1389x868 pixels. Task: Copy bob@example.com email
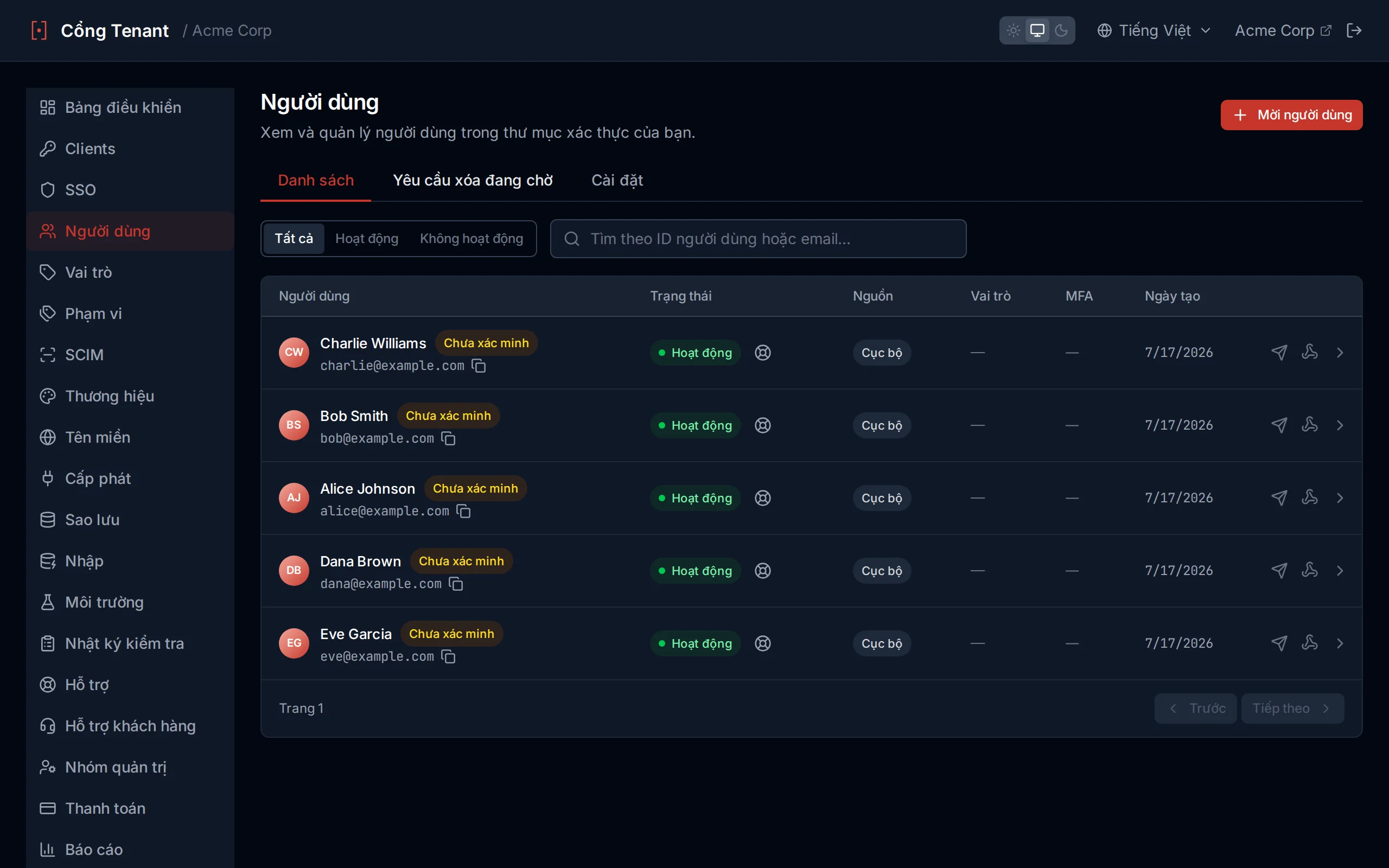448,438
